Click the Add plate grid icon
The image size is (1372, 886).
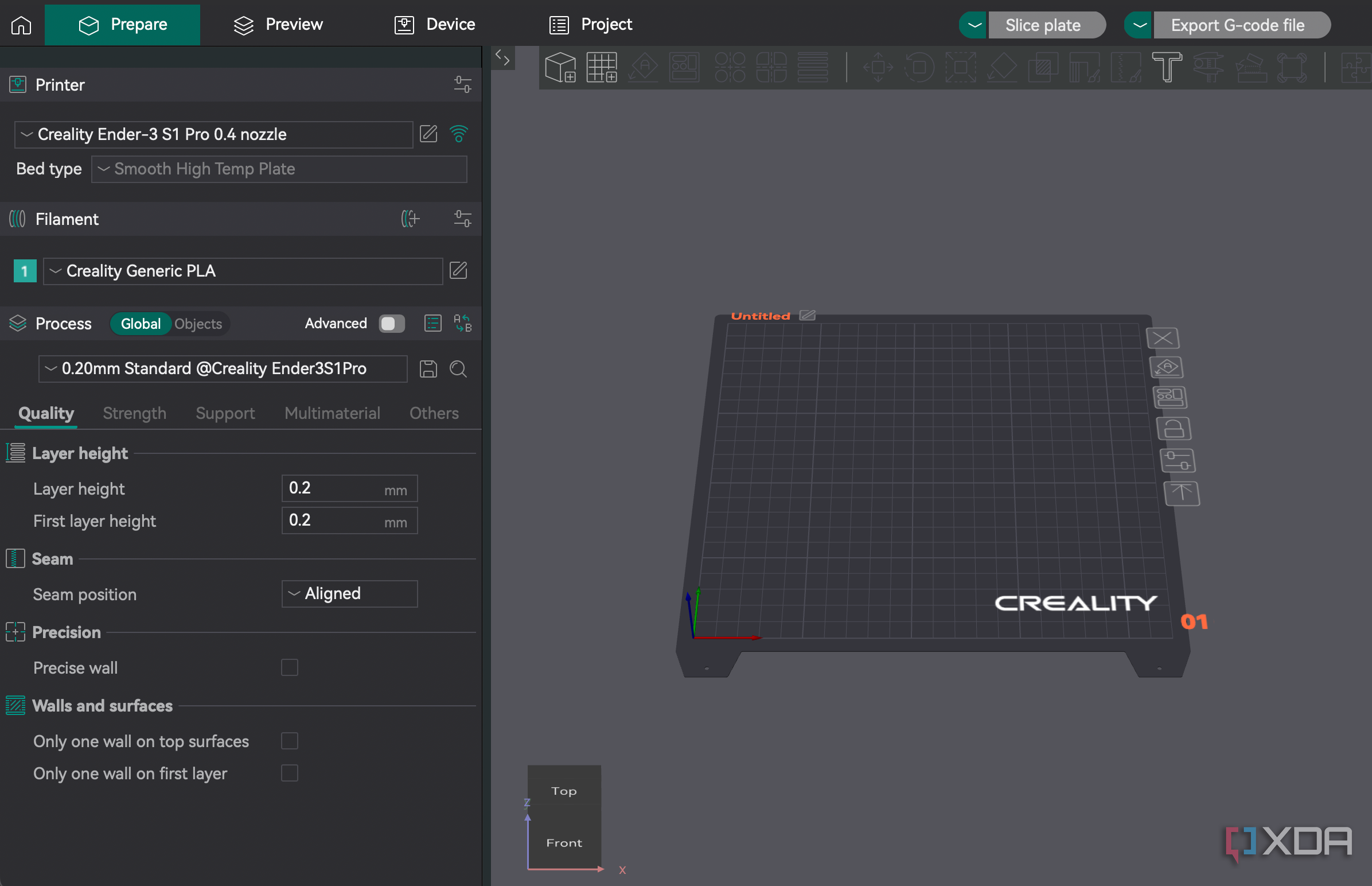click(602, 67)
